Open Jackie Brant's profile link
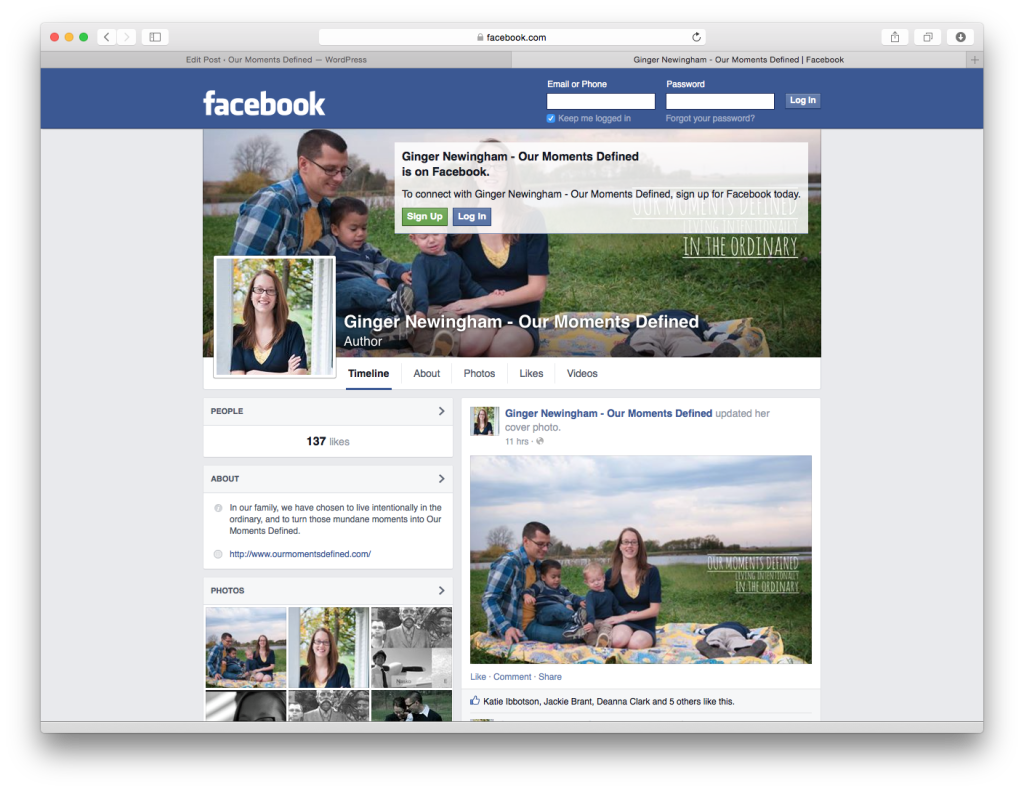 [567, 702]
